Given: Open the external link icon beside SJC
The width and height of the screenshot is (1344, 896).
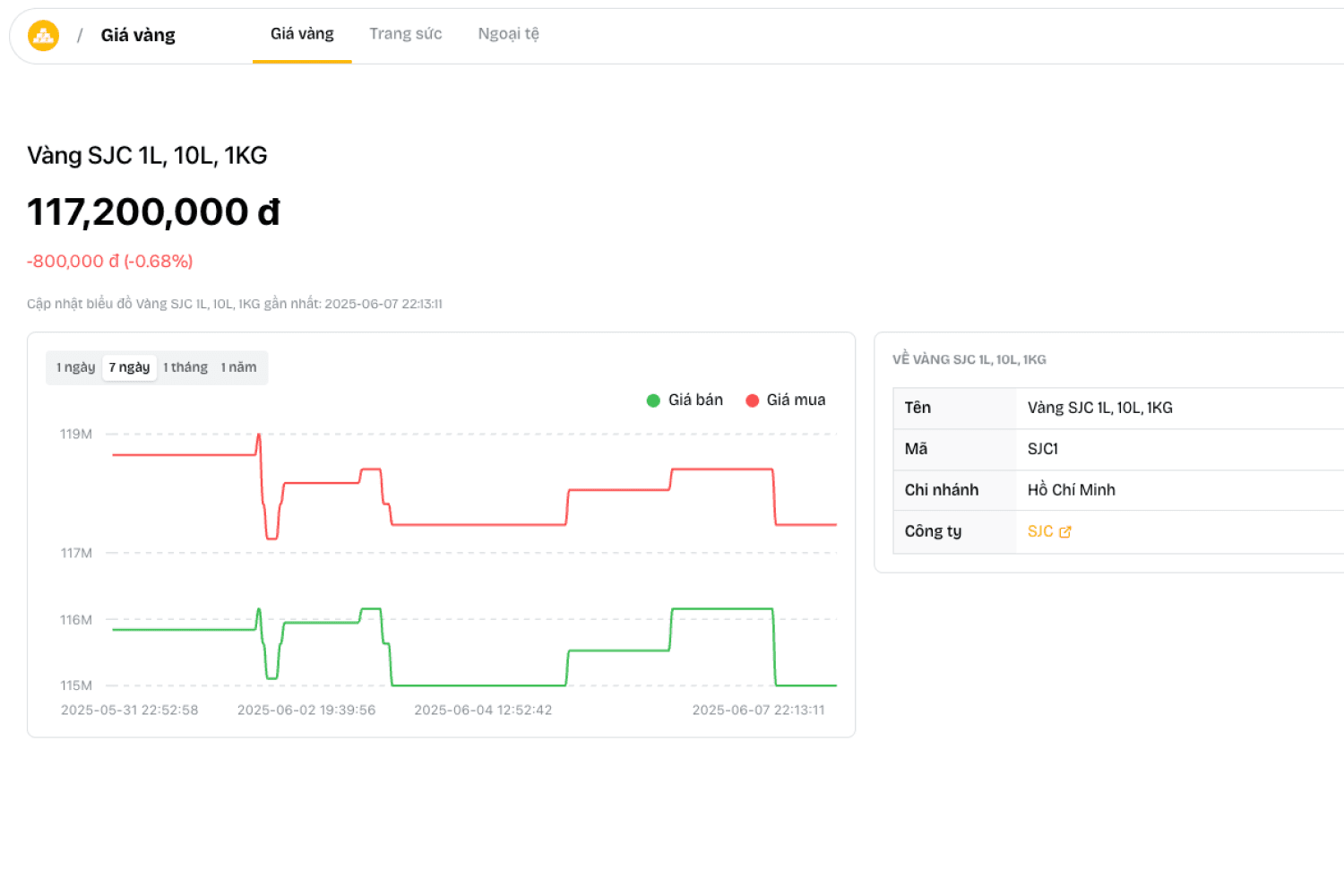Looking at the screenshot, I should pos(1065,532).
